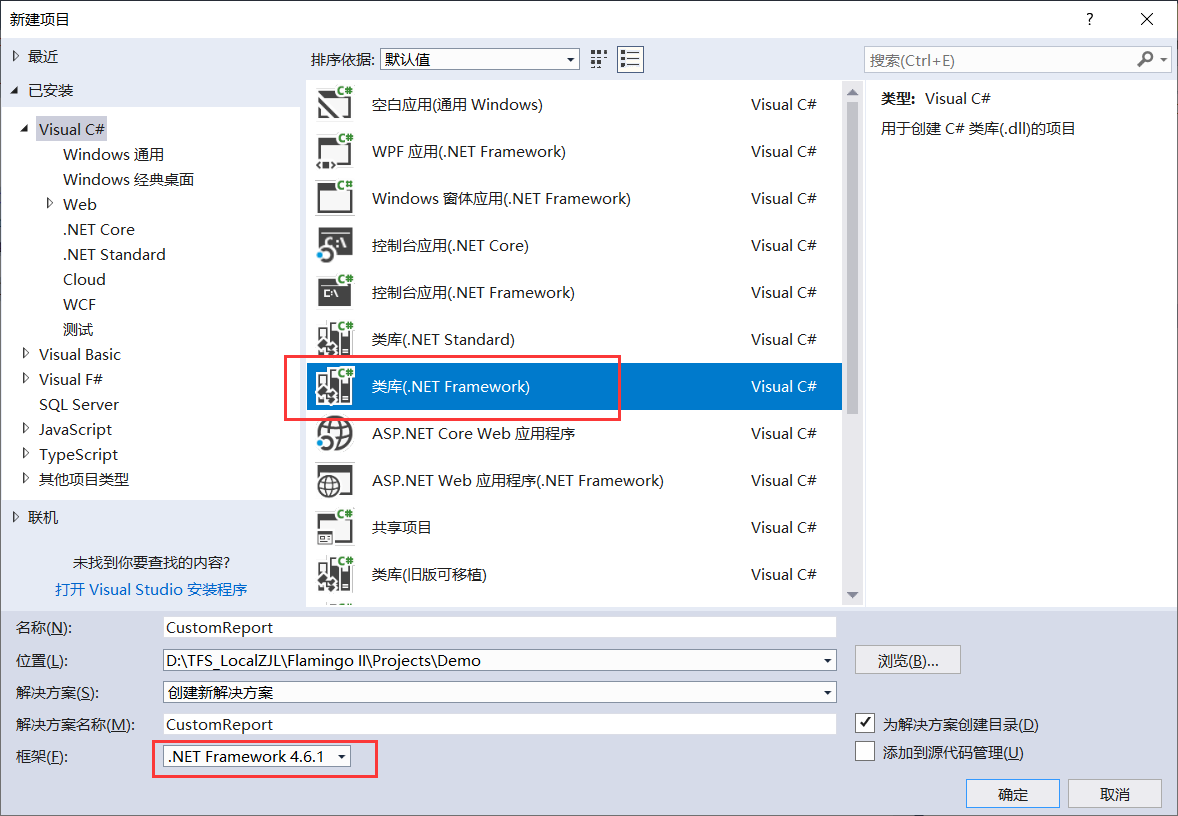Screen dimensions: 1178x816
Task: Open the Visual Studio installer link
Action: pos(151,589)
